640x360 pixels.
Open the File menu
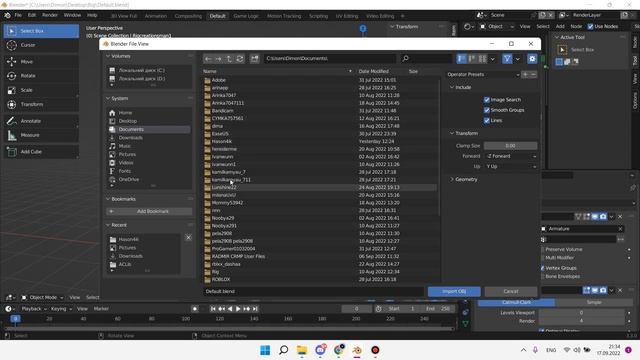pyautogui.click(x=18, y=15)
